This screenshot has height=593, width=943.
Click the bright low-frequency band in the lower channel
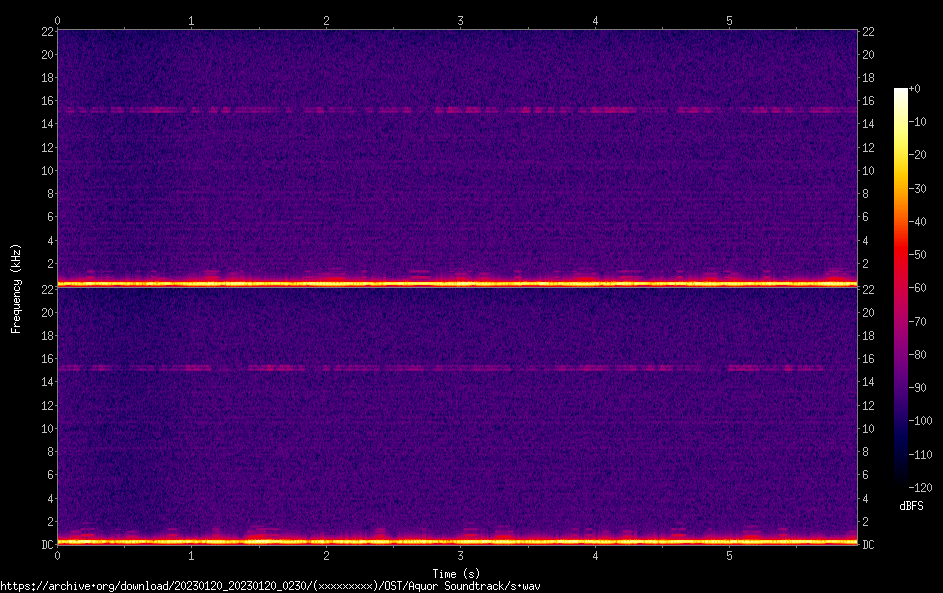(x=456, y=541)
